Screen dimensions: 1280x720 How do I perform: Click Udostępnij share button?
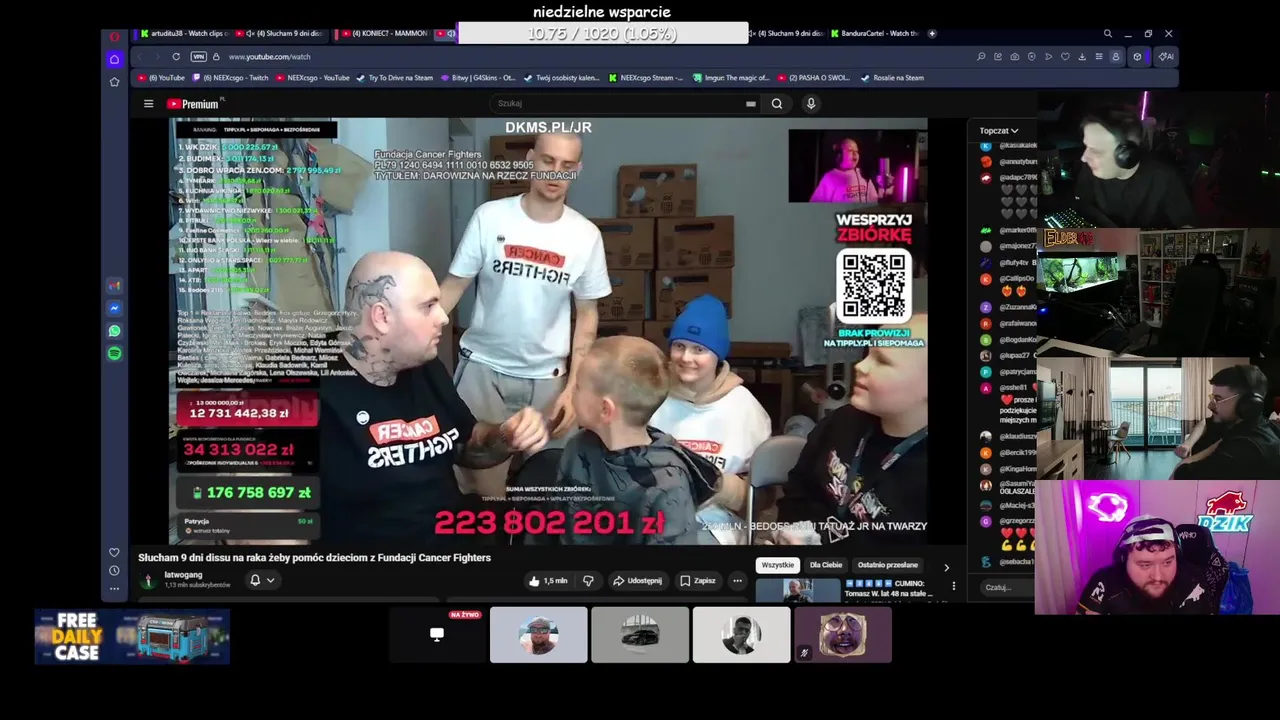(637, 580)
